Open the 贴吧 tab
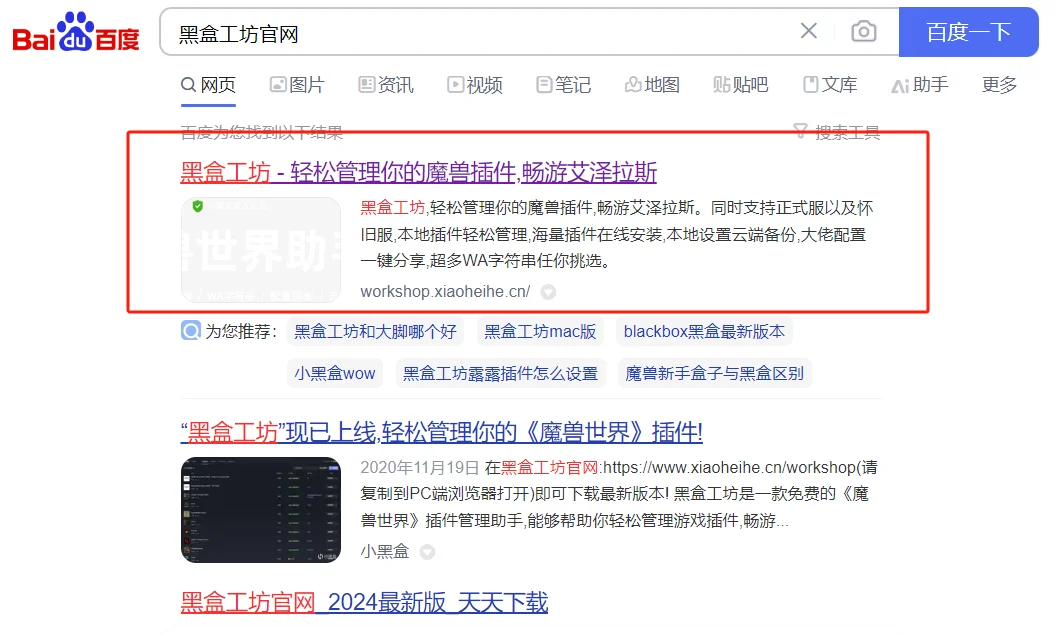The width and height of the screenshot is (1059, 635). 741,85
